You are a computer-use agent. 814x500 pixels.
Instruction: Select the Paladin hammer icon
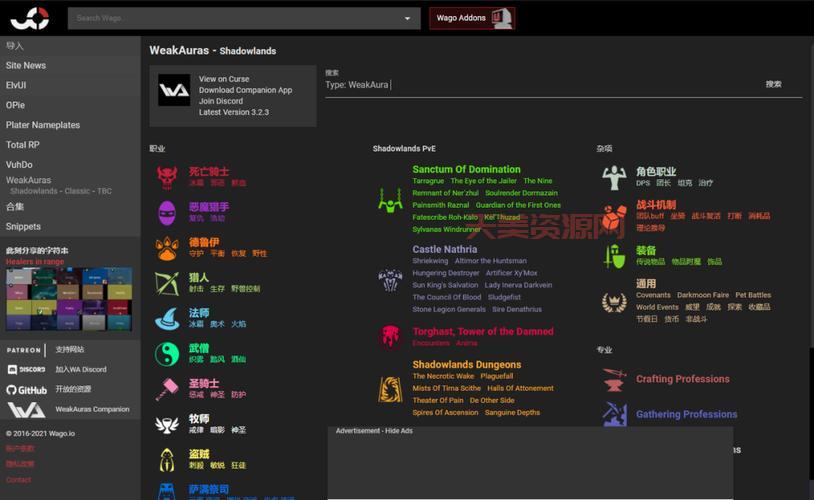point(167,389)
